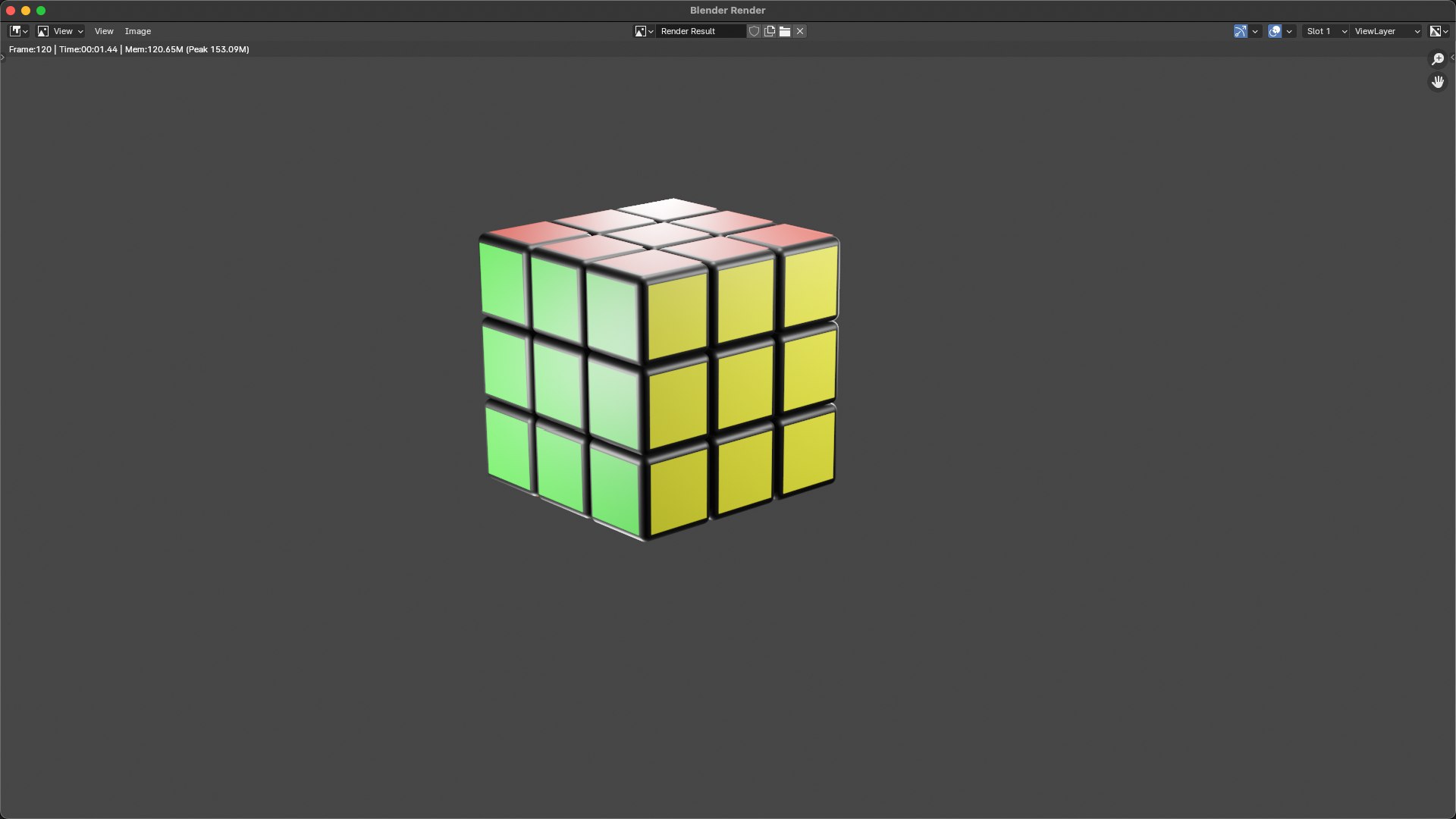This screenshot has height=819, width=1456.
Task: Click the image editor mode icon
Action: (43, 31)
